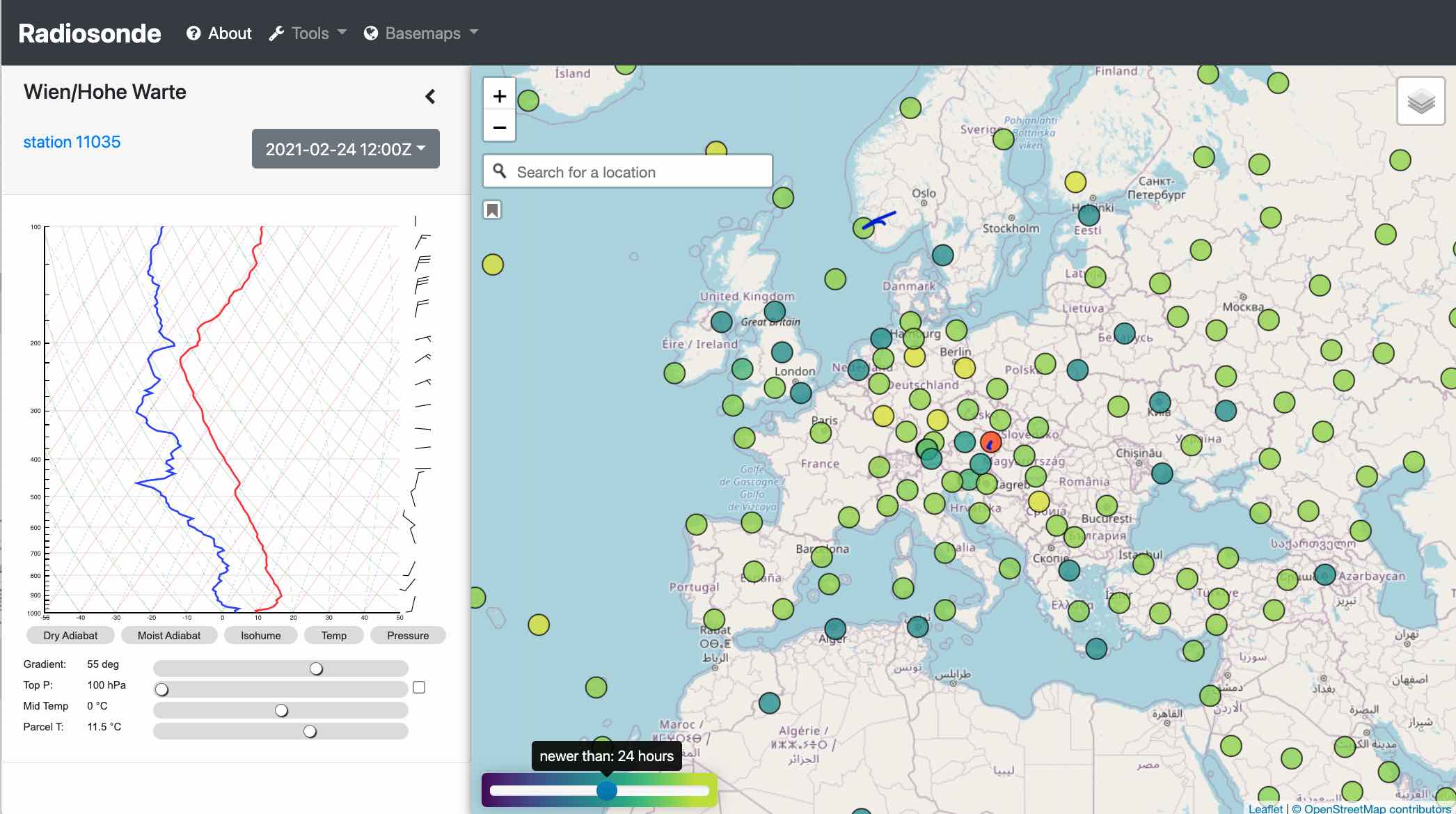Image resolution: width=1456 pixels, height=814 pixels.
Task: Click the magnifier icon in location search
Action: (x=500, y=171)
